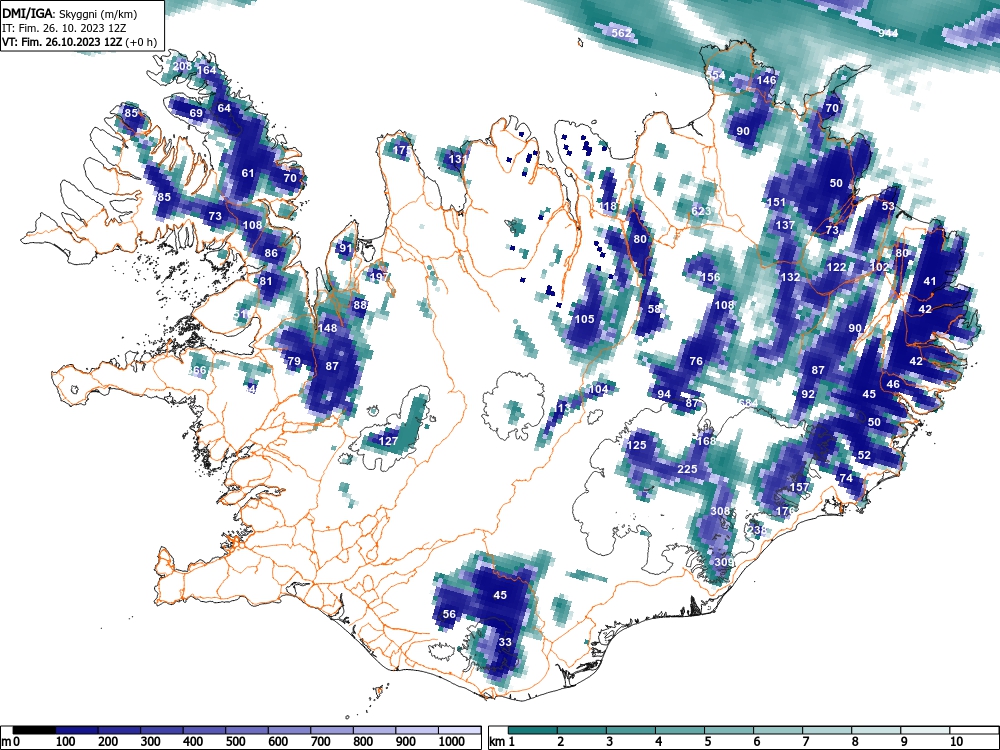Click the 'm 0' label at the legend start
The width and height of the screenshot is (1000, 750).
11,741
